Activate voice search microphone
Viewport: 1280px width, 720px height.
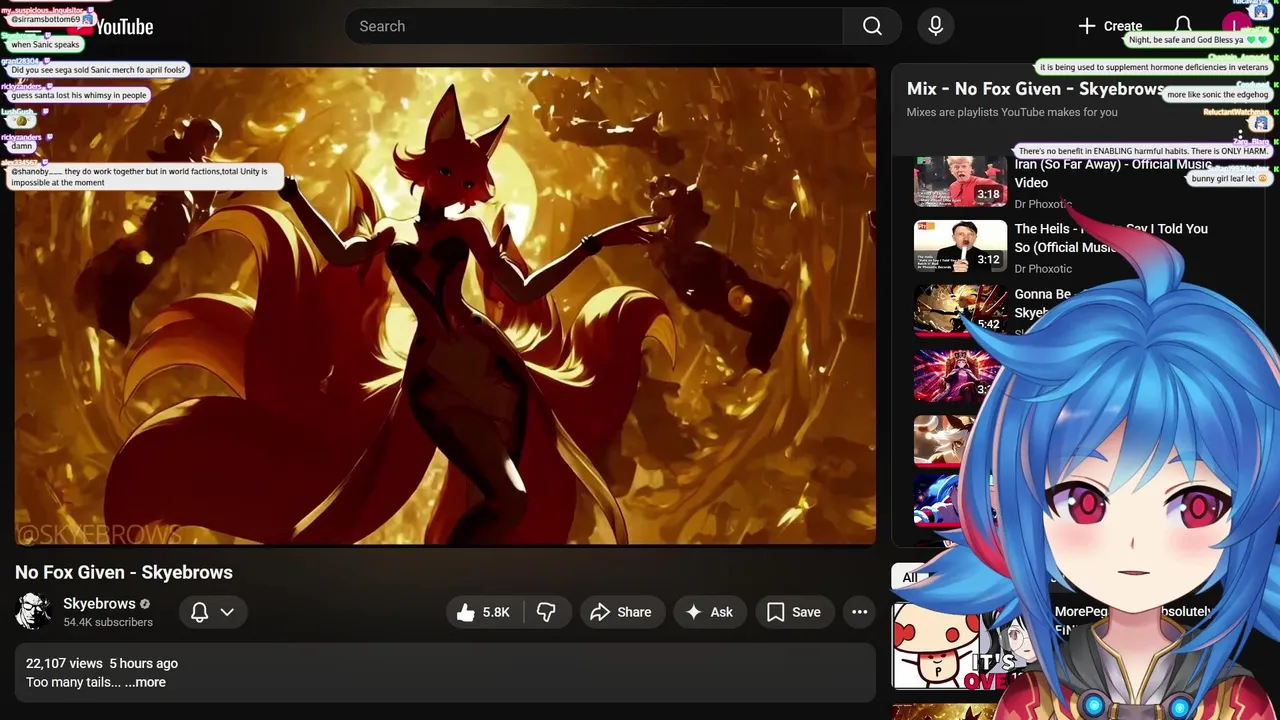pyautogui.click(x=936, y=26)
